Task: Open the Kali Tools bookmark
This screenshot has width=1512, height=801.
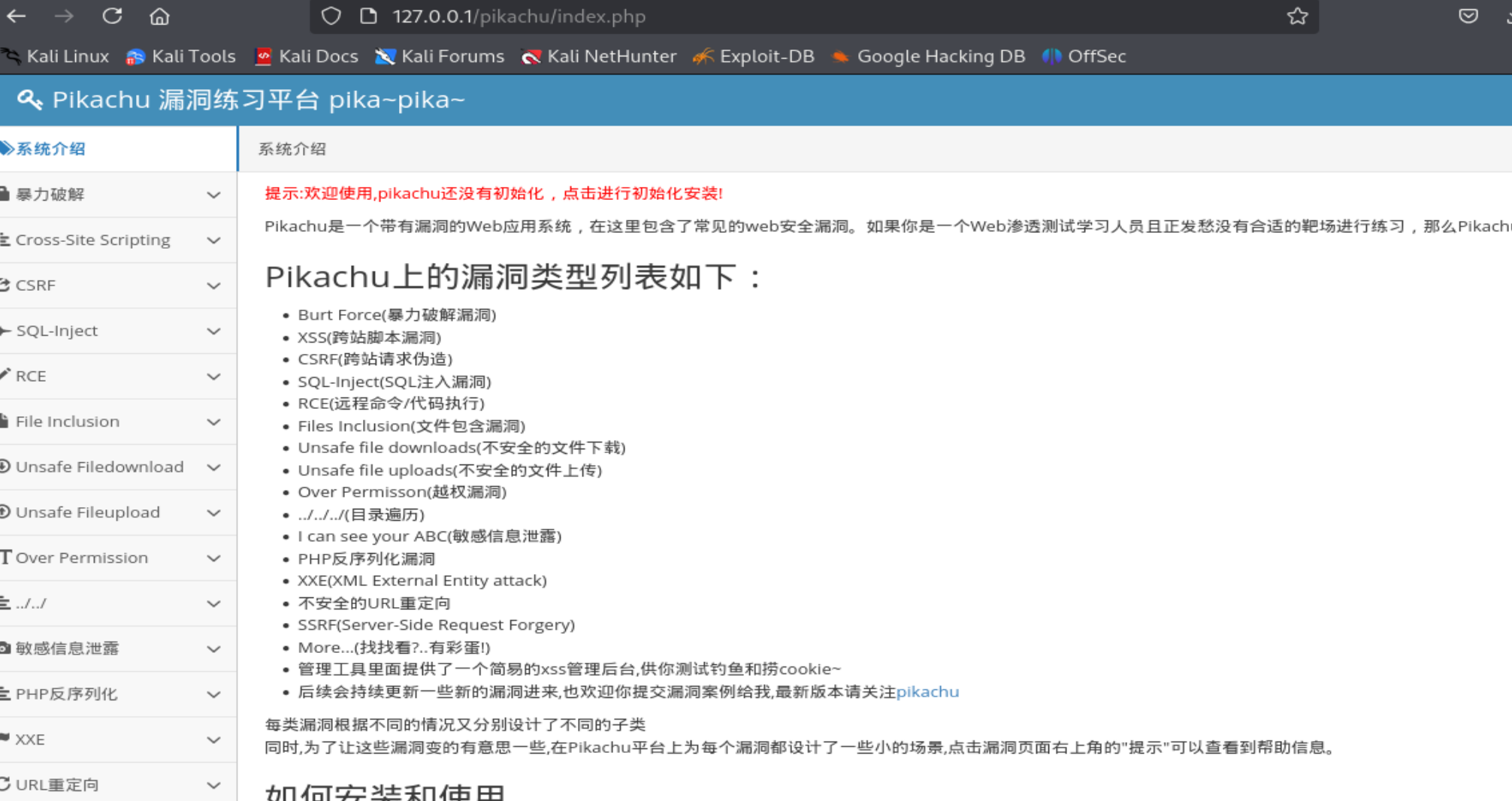Action: coord(181,56)
